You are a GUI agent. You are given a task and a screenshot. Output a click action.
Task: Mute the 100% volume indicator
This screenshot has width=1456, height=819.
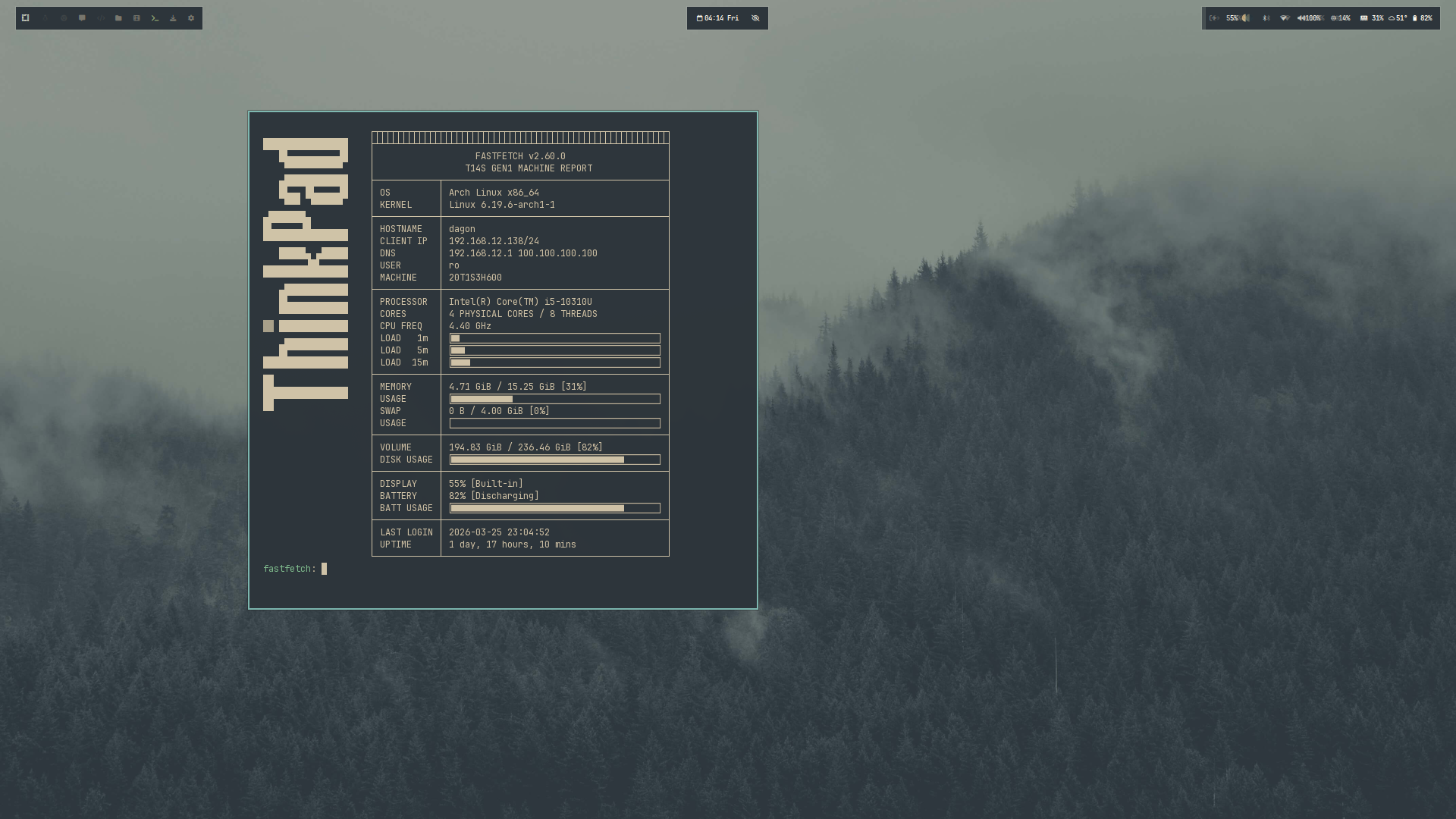1310,18
